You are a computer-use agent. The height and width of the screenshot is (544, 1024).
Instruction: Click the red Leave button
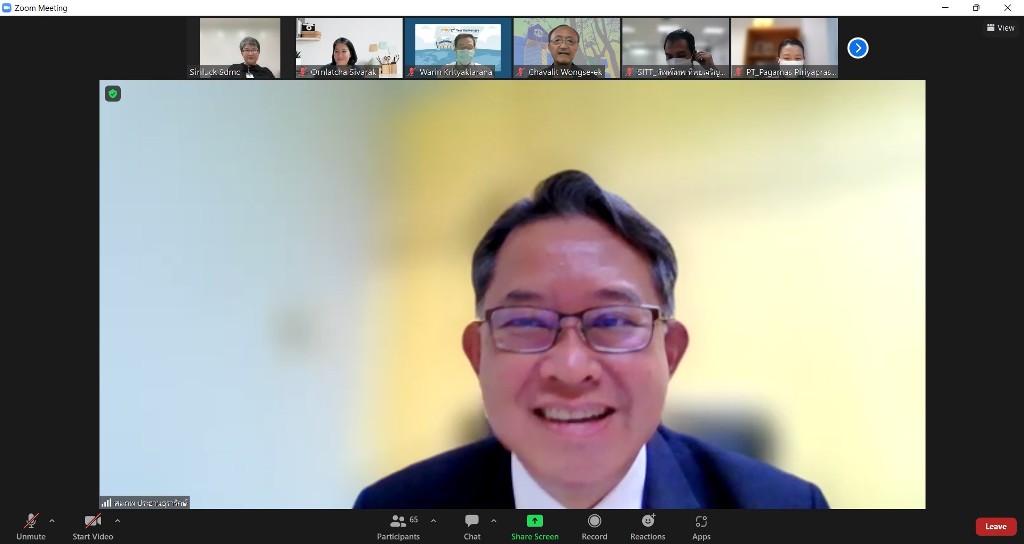tap(995, 526)
